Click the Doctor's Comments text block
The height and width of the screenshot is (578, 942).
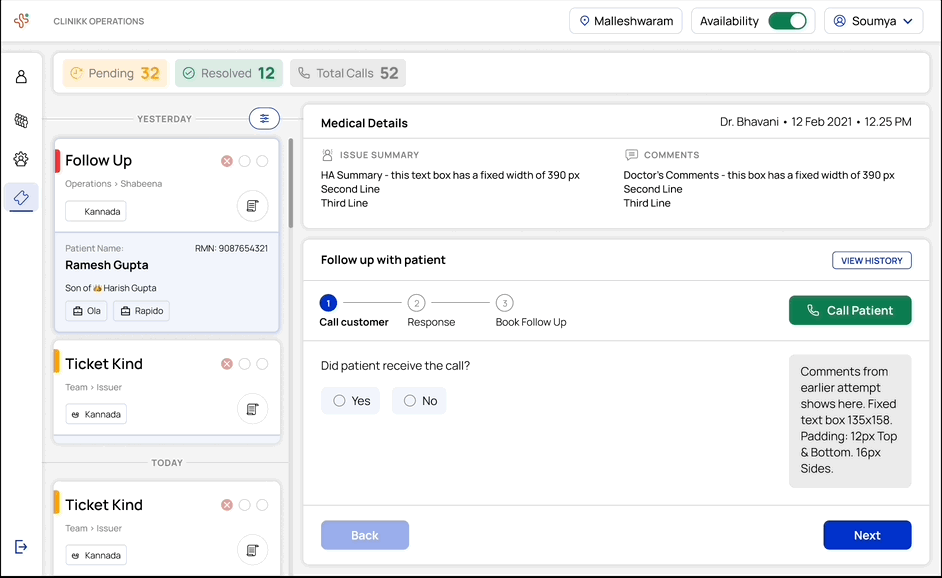(759, 189)
